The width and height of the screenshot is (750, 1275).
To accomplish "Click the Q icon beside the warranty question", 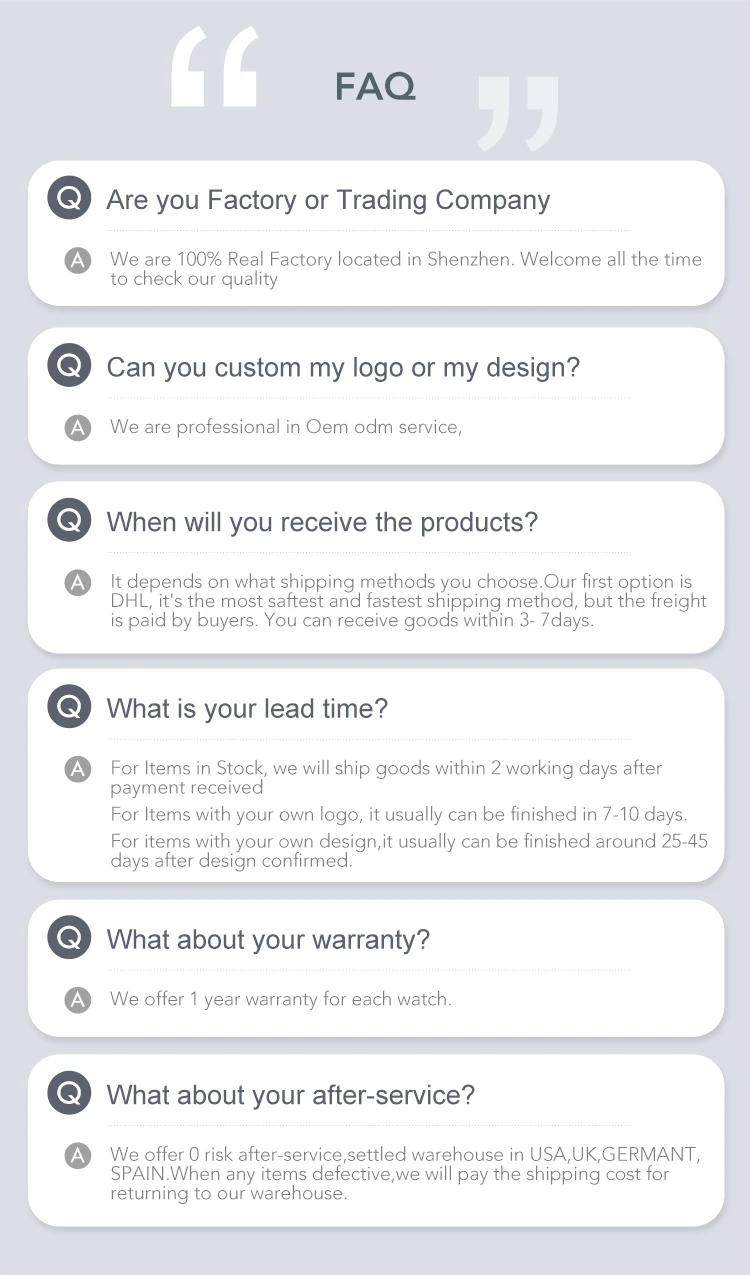I will click(69, 939).
